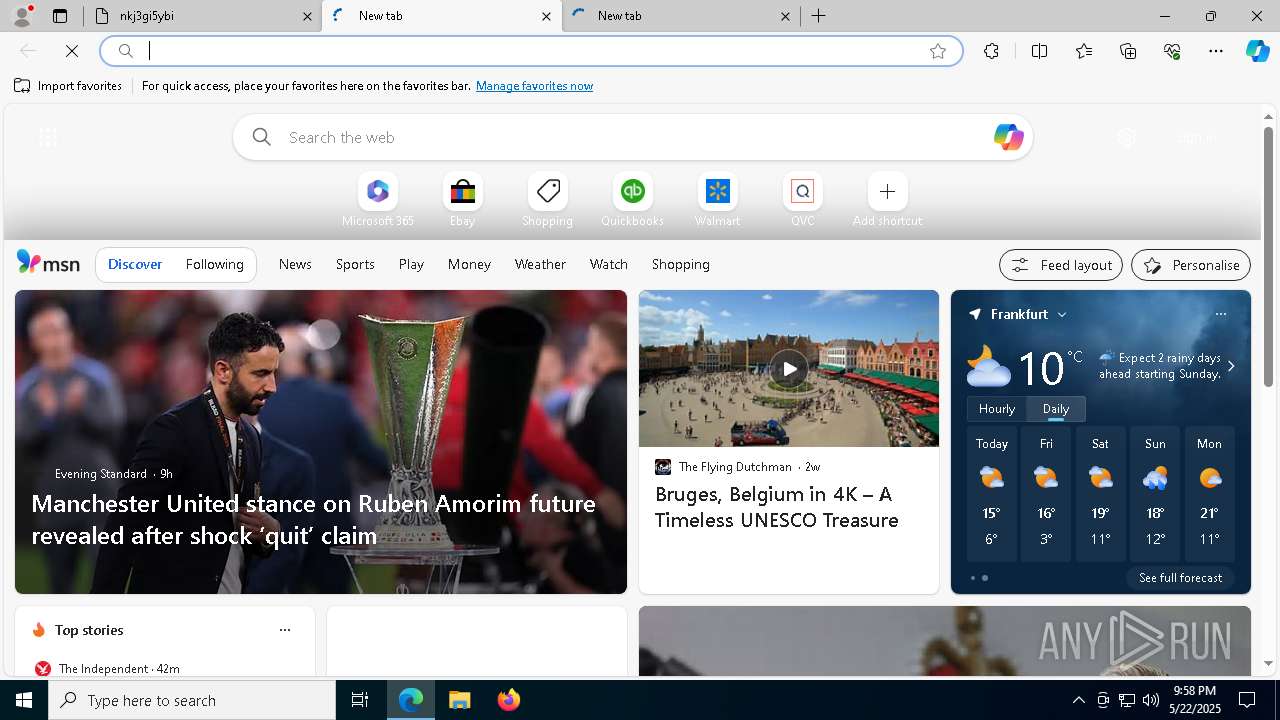Image resolution: width=1280 pixels, height=720 pixels.
Task: Switch to the third New tab
Action: click(681, 16)
